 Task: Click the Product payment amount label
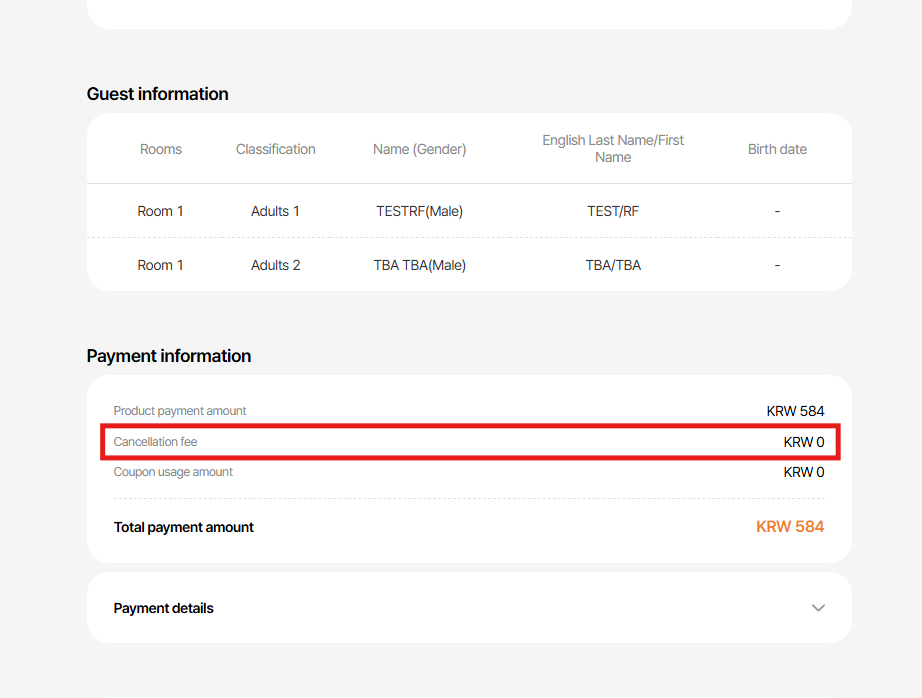pos(180,411)
